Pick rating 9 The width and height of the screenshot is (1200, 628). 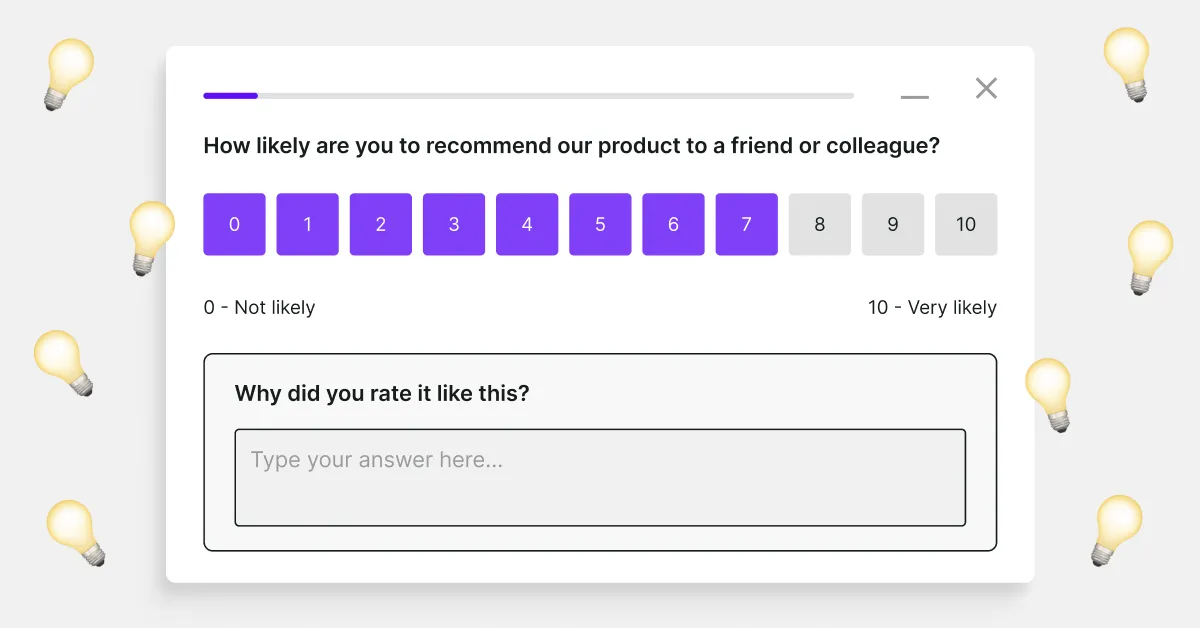tap(893, 224)
